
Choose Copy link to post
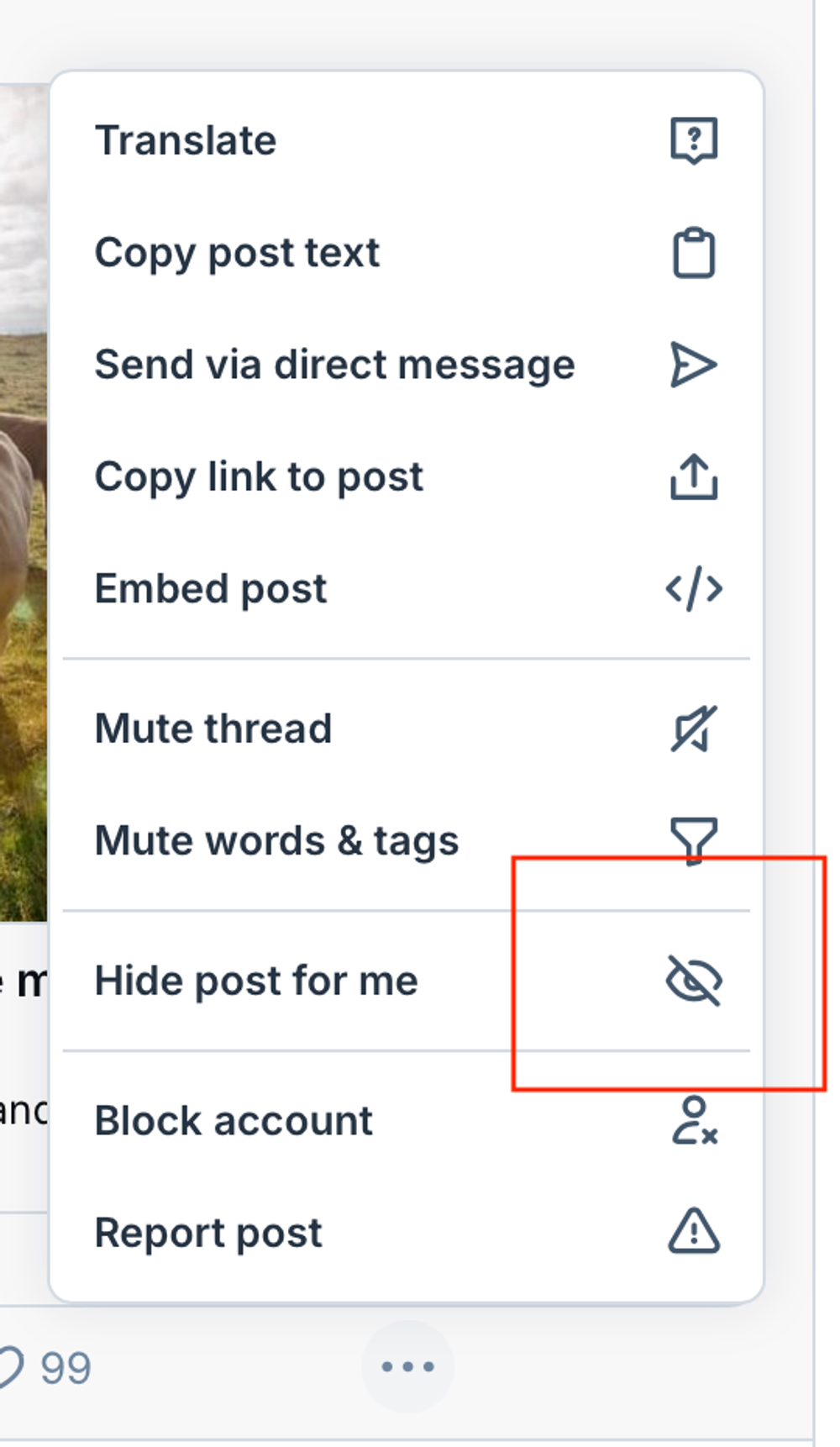407,476
